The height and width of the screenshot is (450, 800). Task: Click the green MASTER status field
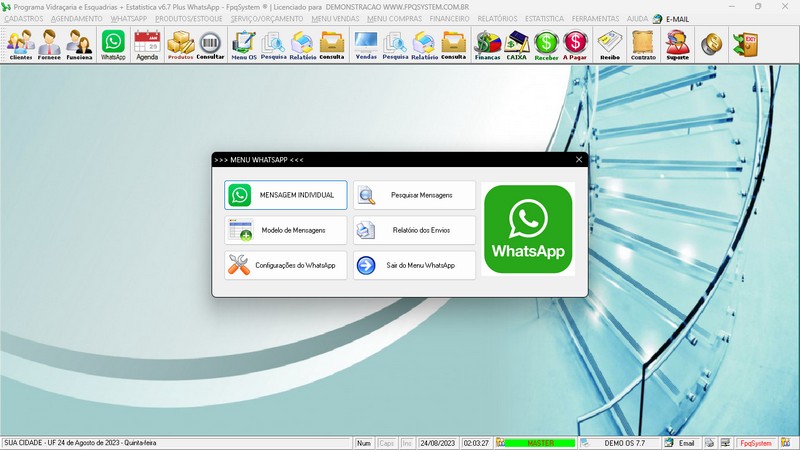[x=540, y=443]
